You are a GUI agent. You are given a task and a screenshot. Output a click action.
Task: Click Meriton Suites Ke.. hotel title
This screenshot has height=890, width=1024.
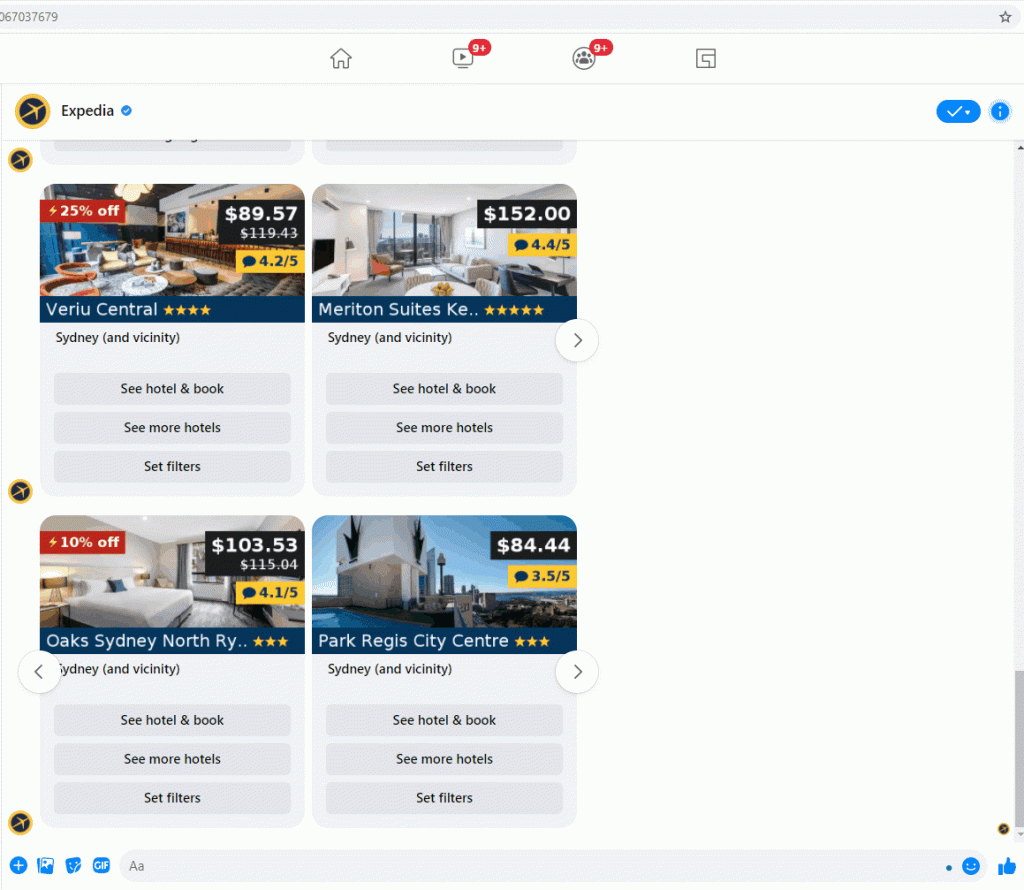point(398,310)
